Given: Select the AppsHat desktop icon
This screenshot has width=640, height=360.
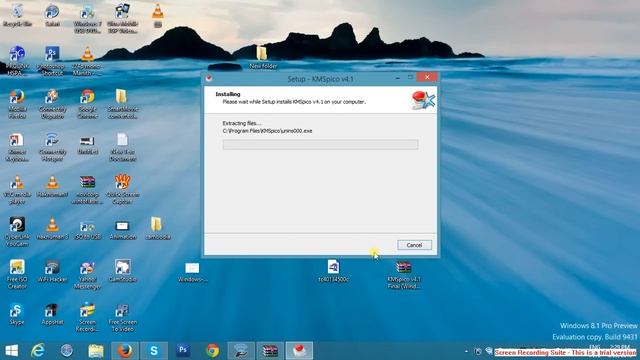Looking at the screenshot, I should coord(52,314).
